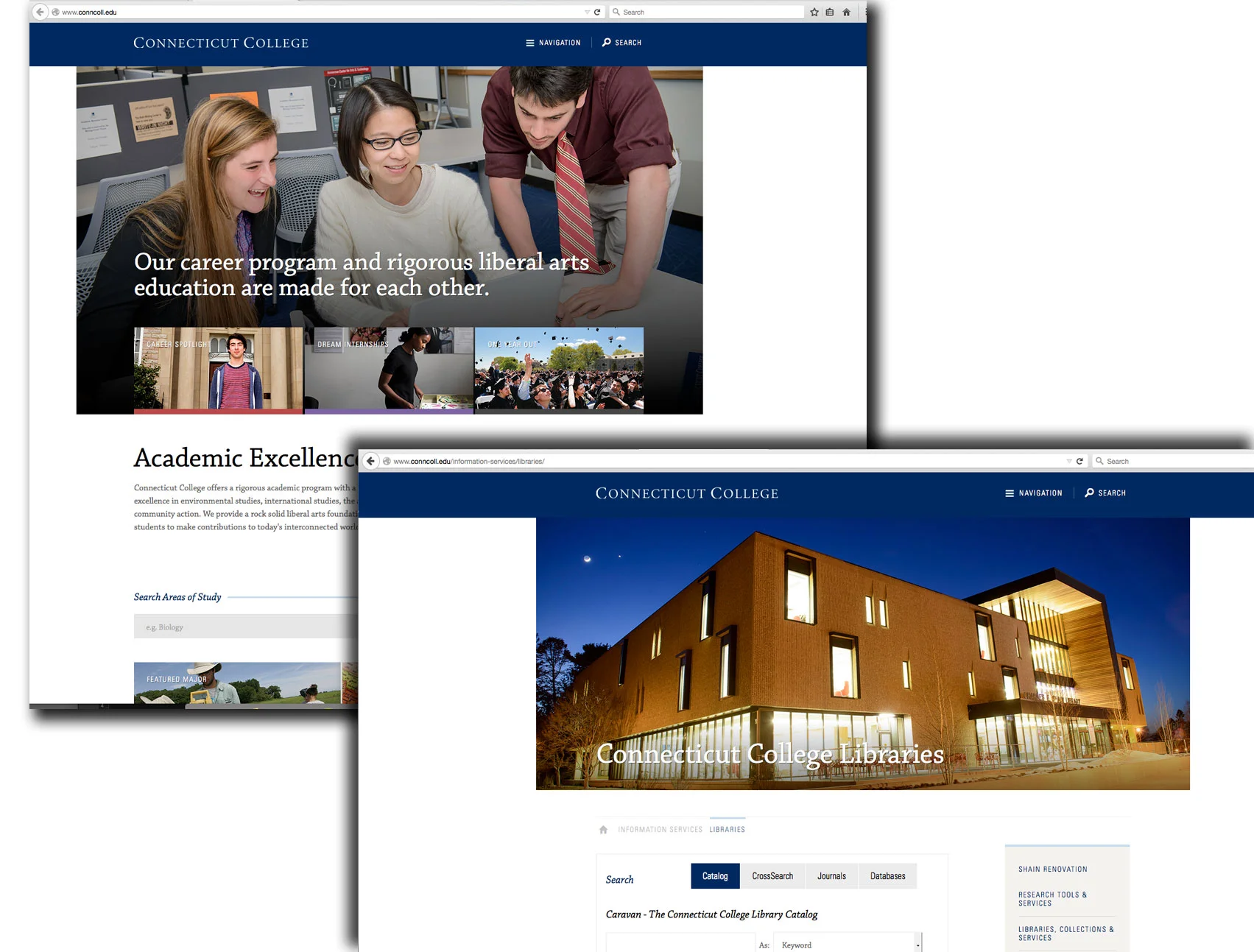1254x952 pixels.
Task: Switch to the Databases tab
Action: click(x=888, y=876)
